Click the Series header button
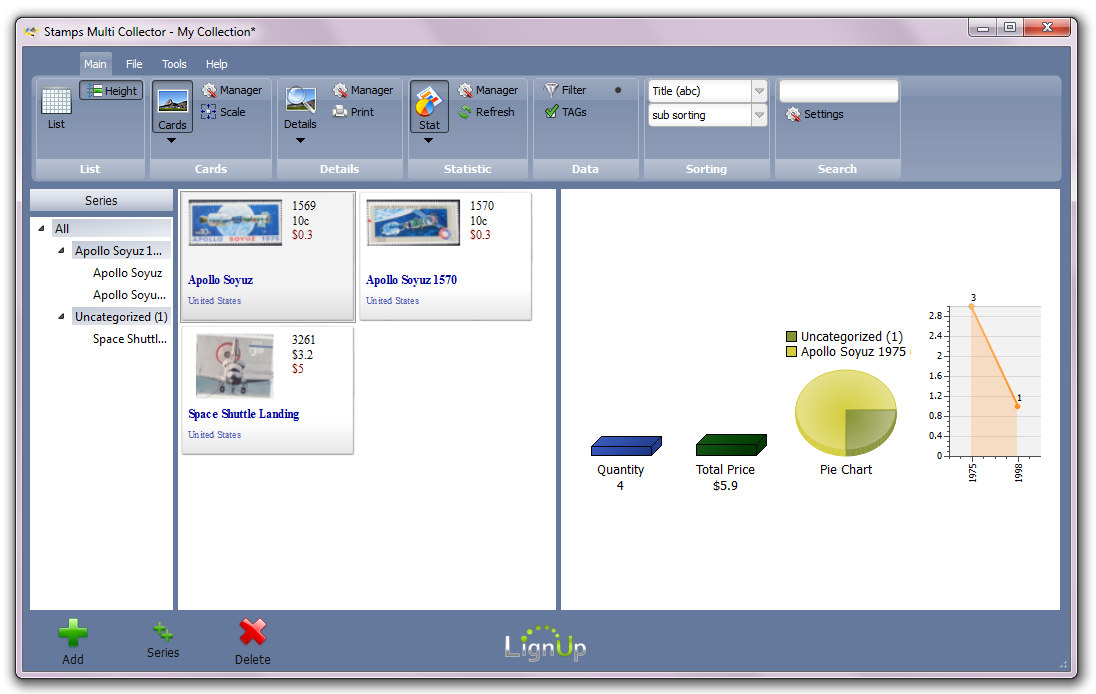This screenshot has height=694, width=1096. tap(101, 201)
